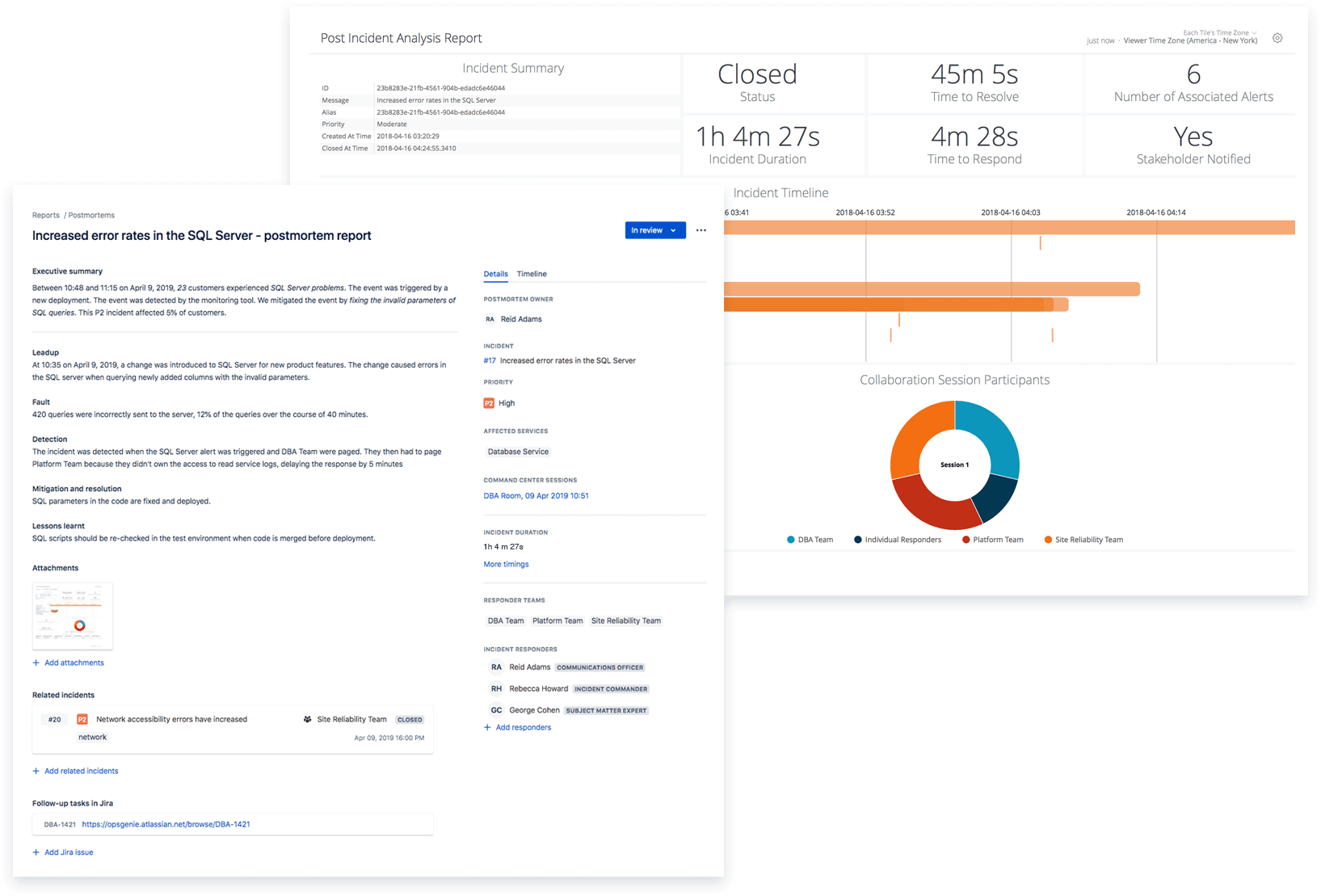Open the DBA Room command center session link

[536, 495]
